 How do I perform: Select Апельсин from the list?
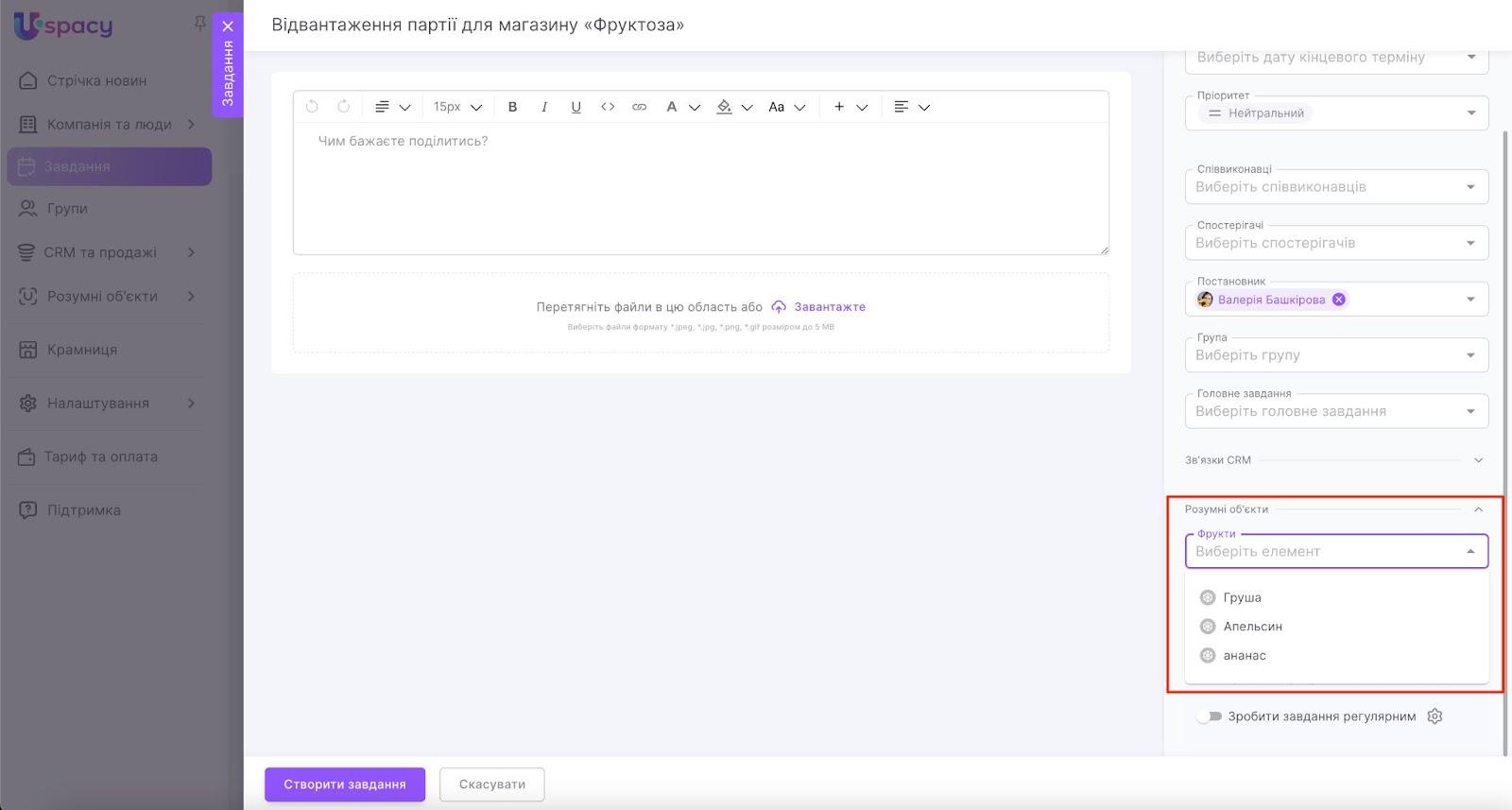click(1336, 627)
